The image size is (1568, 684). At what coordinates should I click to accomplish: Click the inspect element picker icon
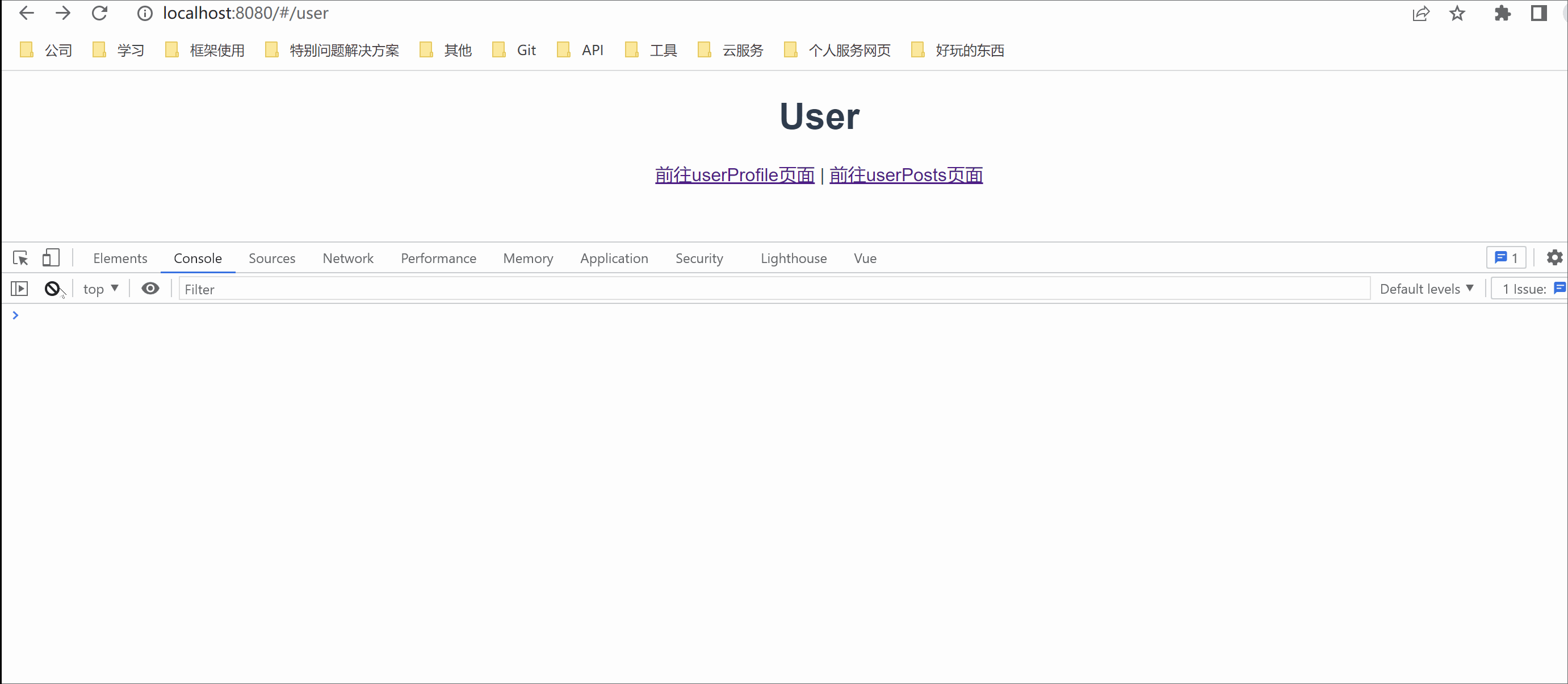[x=20, y=258]
